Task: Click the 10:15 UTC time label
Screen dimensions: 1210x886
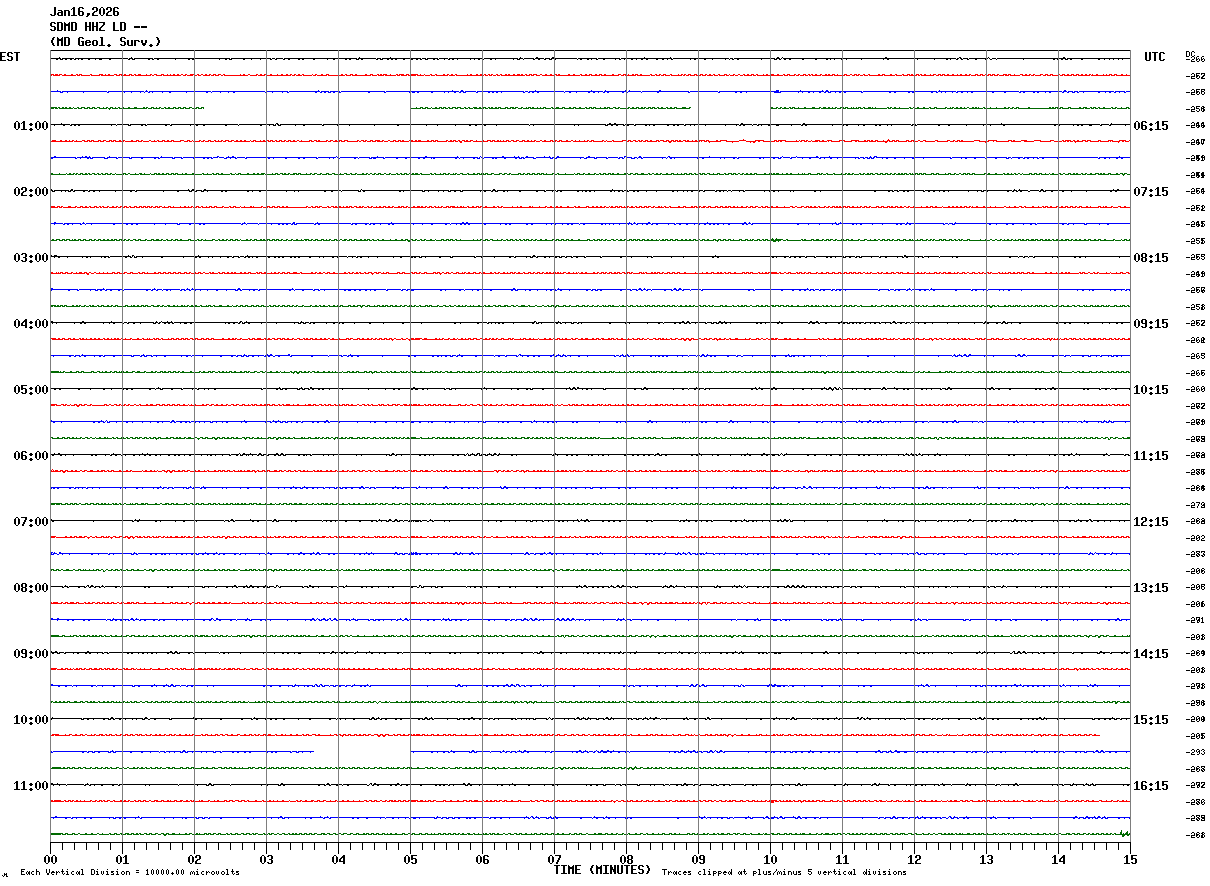Action: [x=1151, y=390]
